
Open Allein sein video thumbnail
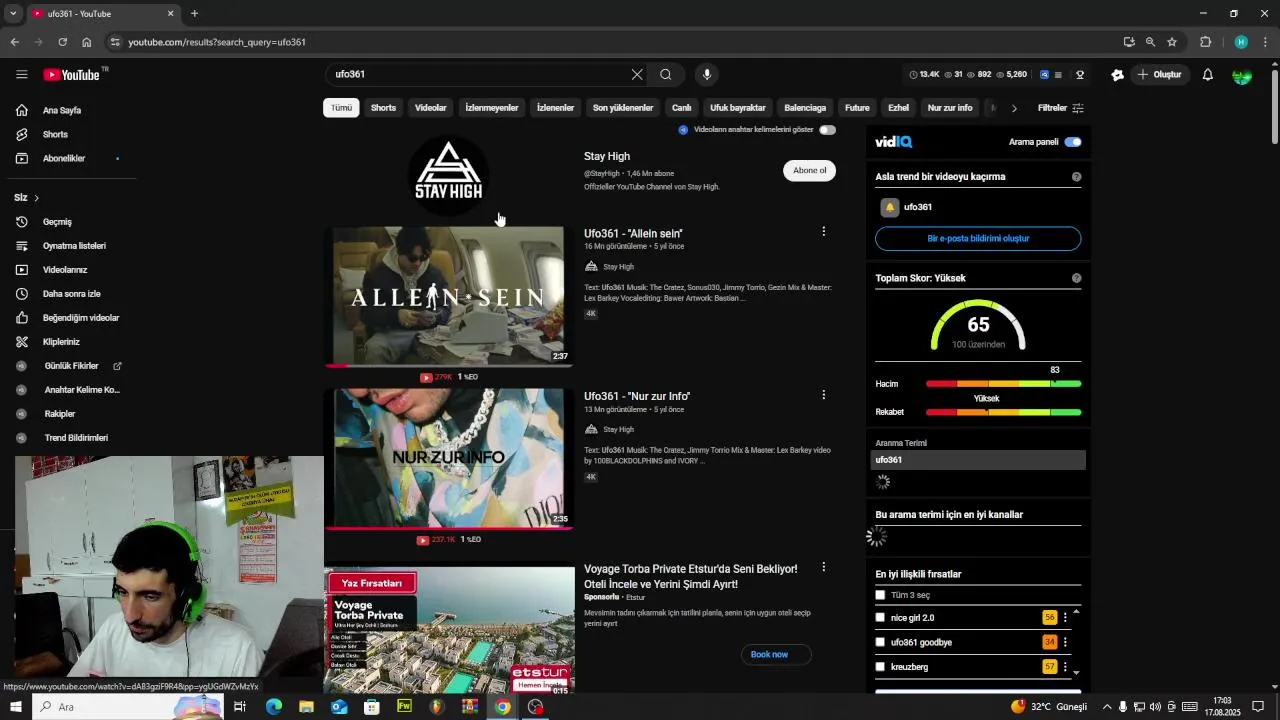[449, 296]
